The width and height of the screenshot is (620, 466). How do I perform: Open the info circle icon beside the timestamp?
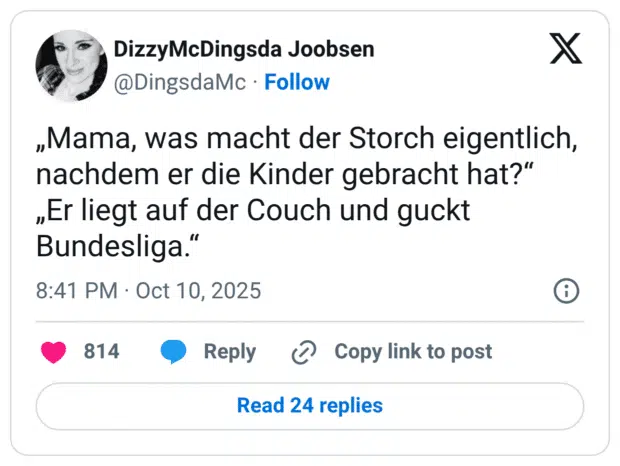(566, 291)
